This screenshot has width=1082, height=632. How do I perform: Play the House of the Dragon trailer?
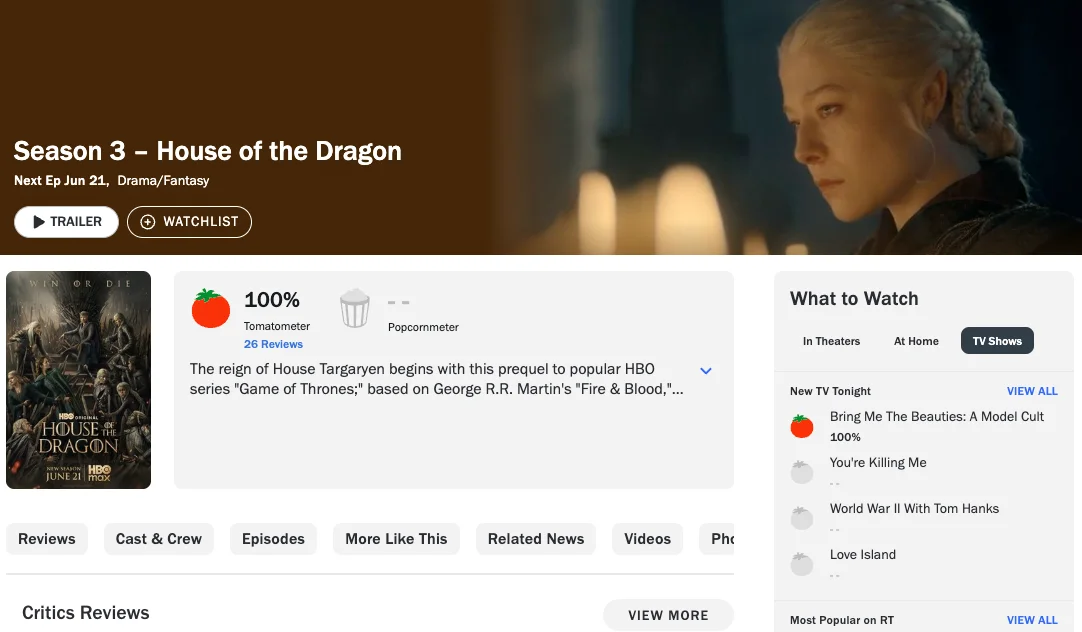click(x=66, y=221)
